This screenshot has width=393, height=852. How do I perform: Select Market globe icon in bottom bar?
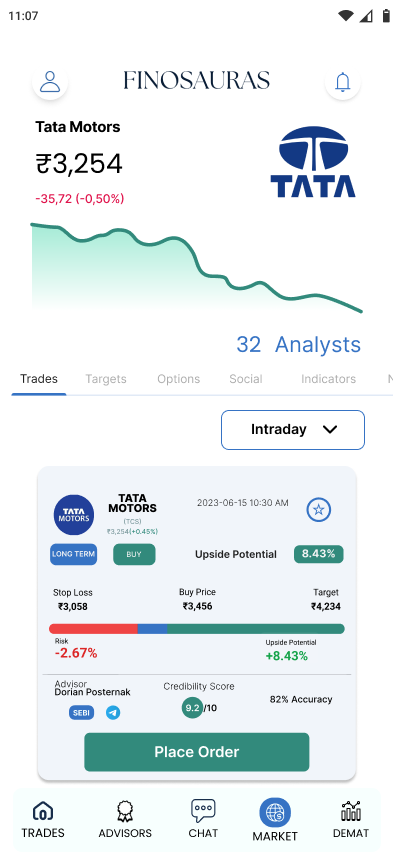pyautogui.click(x=275, y=813)
